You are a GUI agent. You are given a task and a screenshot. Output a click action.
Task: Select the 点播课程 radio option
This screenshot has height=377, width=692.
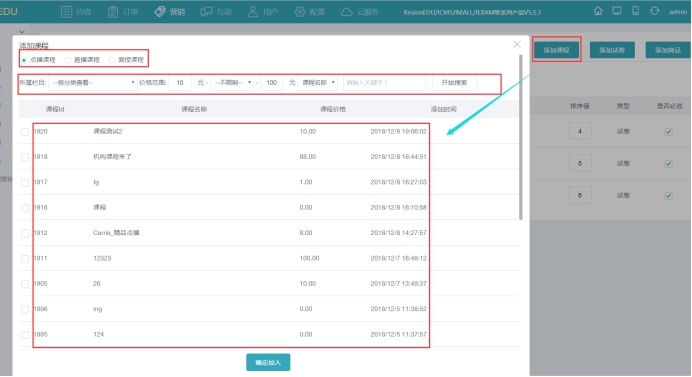(x=24, y=60)
